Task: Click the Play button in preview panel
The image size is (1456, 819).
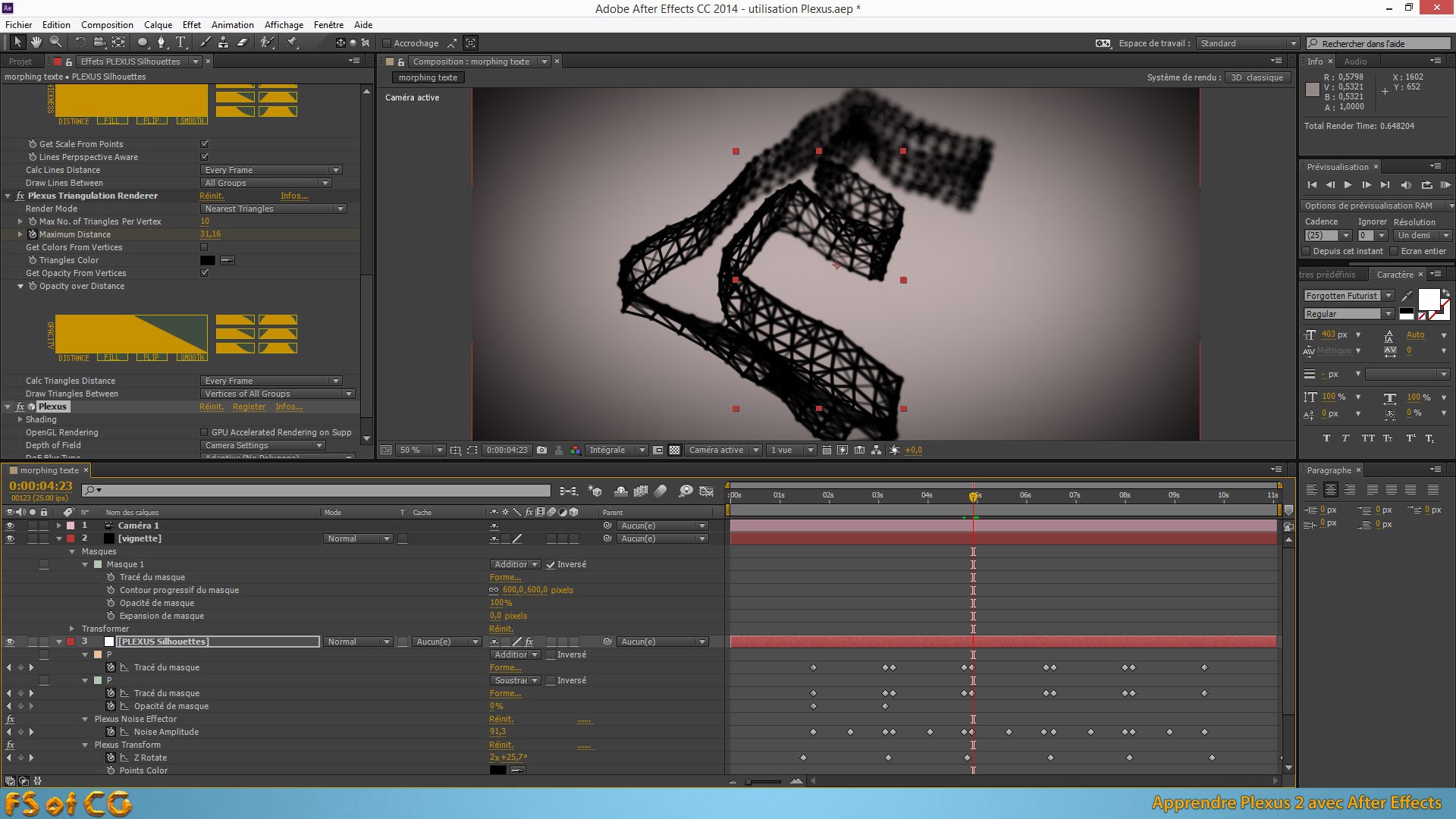Action: click(1348, 184)
